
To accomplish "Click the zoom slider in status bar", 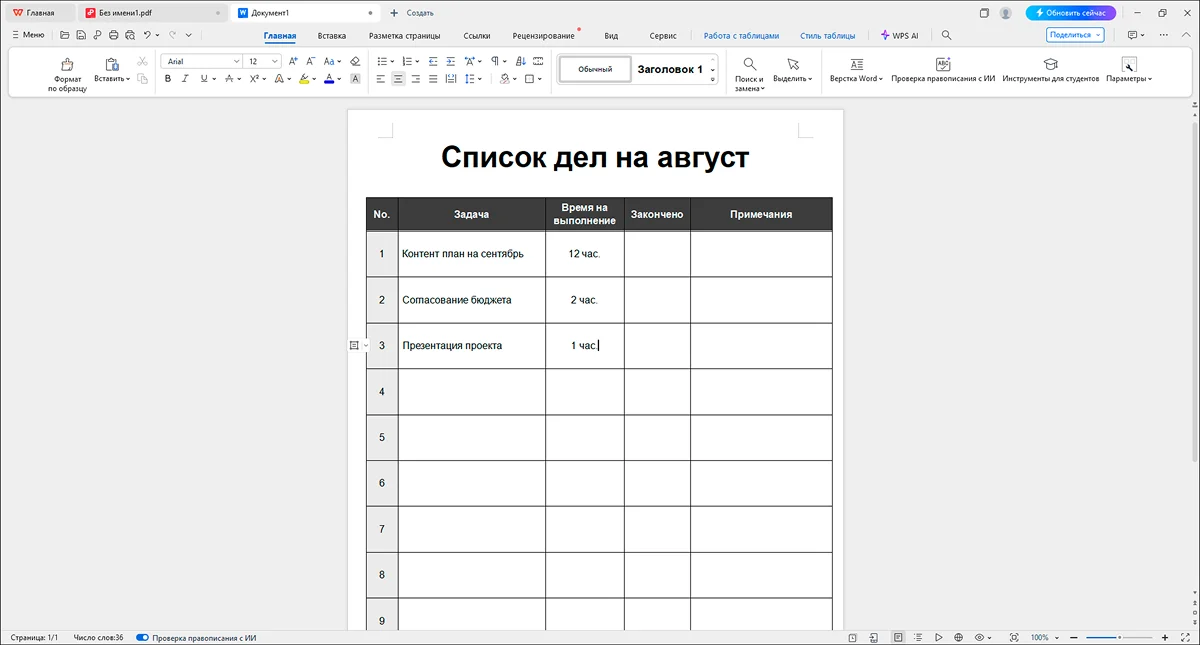I will coord(1118,637).
